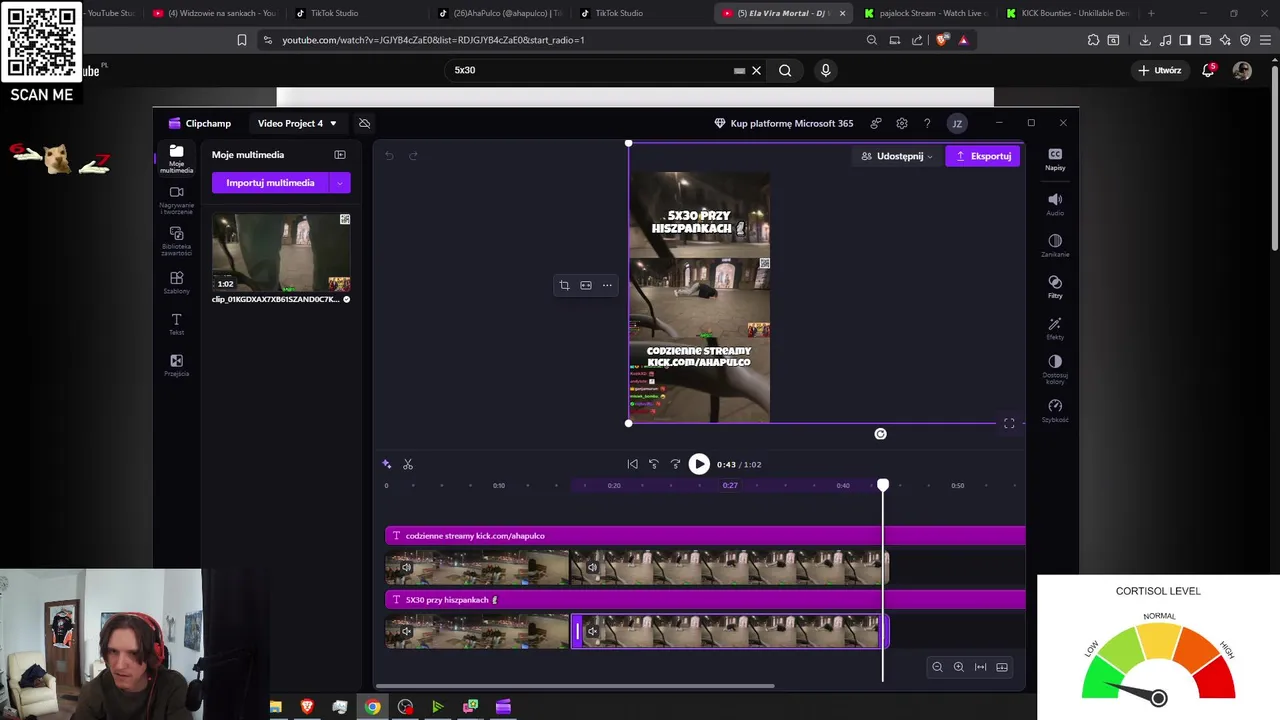Open the Clipchamp feedback icon
Image resolution: width=1280 pixels, height=720 pixels.
[x=876, y=123]
